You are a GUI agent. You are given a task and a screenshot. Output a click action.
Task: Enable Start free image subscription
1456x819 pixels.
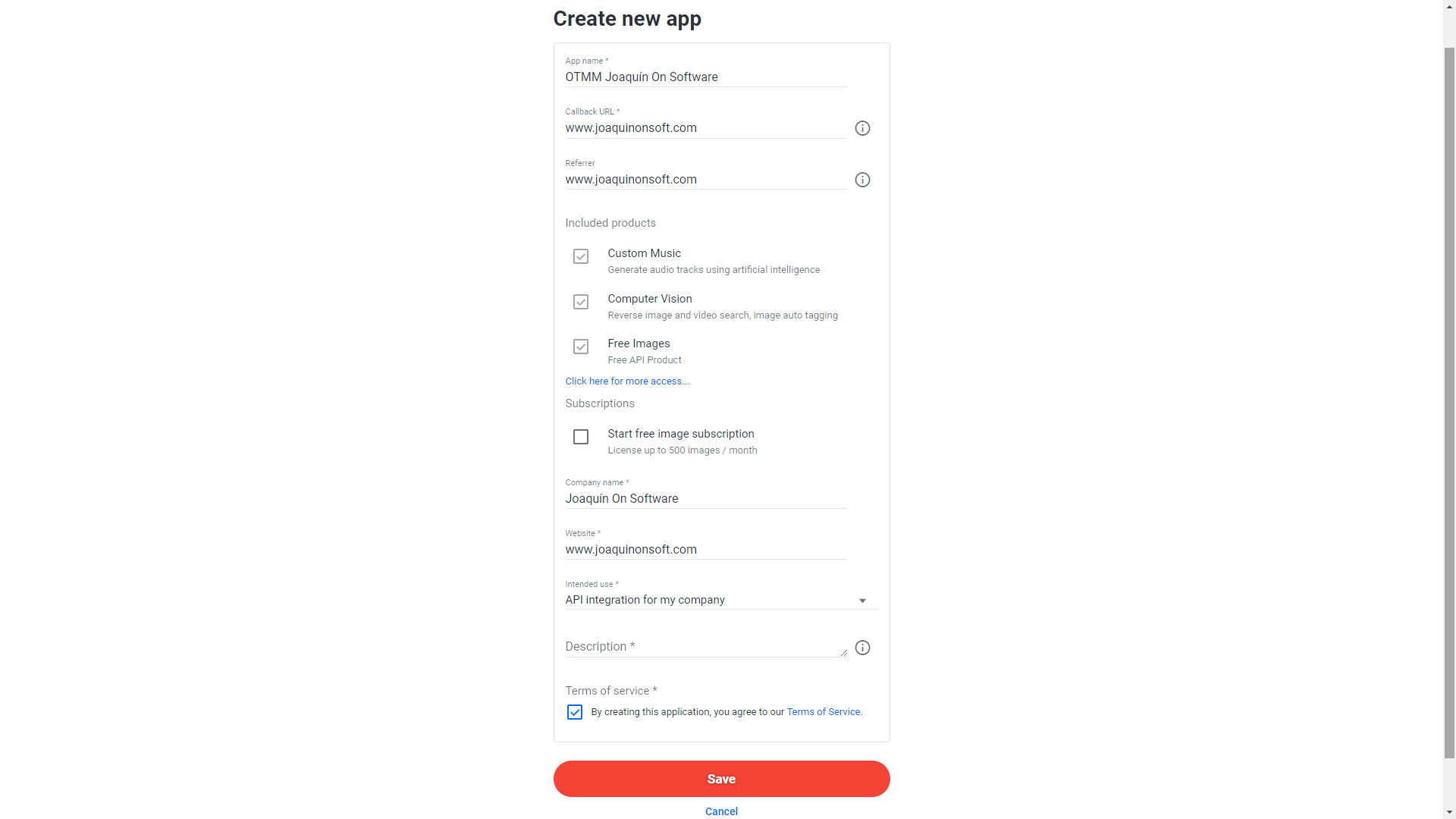pyautogui.click(x=581, y=437)
